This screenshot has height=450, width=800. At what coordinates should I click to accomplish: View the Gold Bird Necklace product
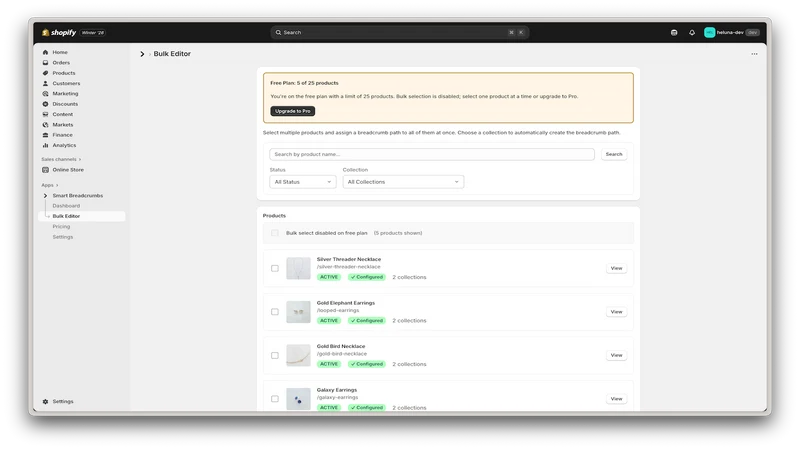[616, 355]
